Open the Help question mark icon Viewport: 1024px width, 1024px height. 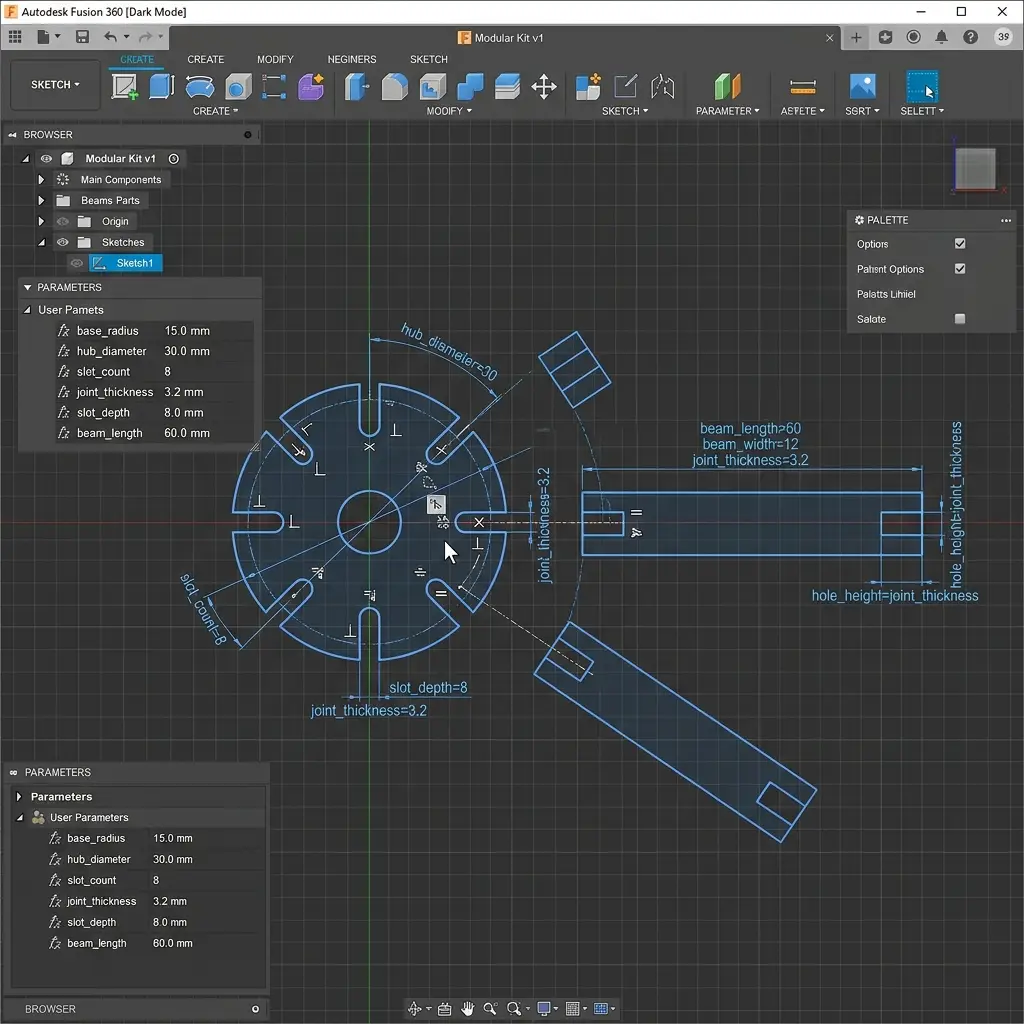click(x=970, y=37)
